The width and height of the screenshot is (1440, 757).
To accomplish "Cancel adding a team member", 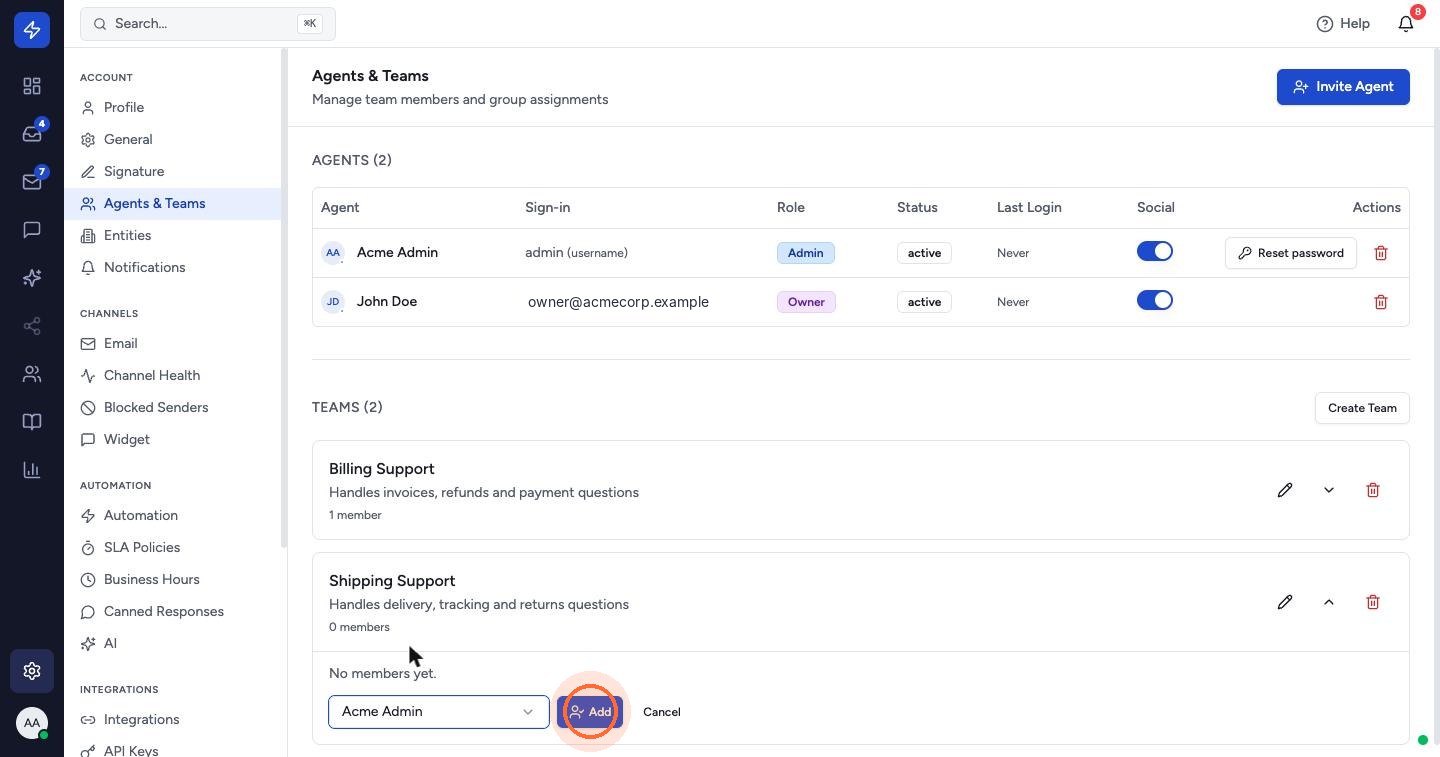I will (662, 712).
